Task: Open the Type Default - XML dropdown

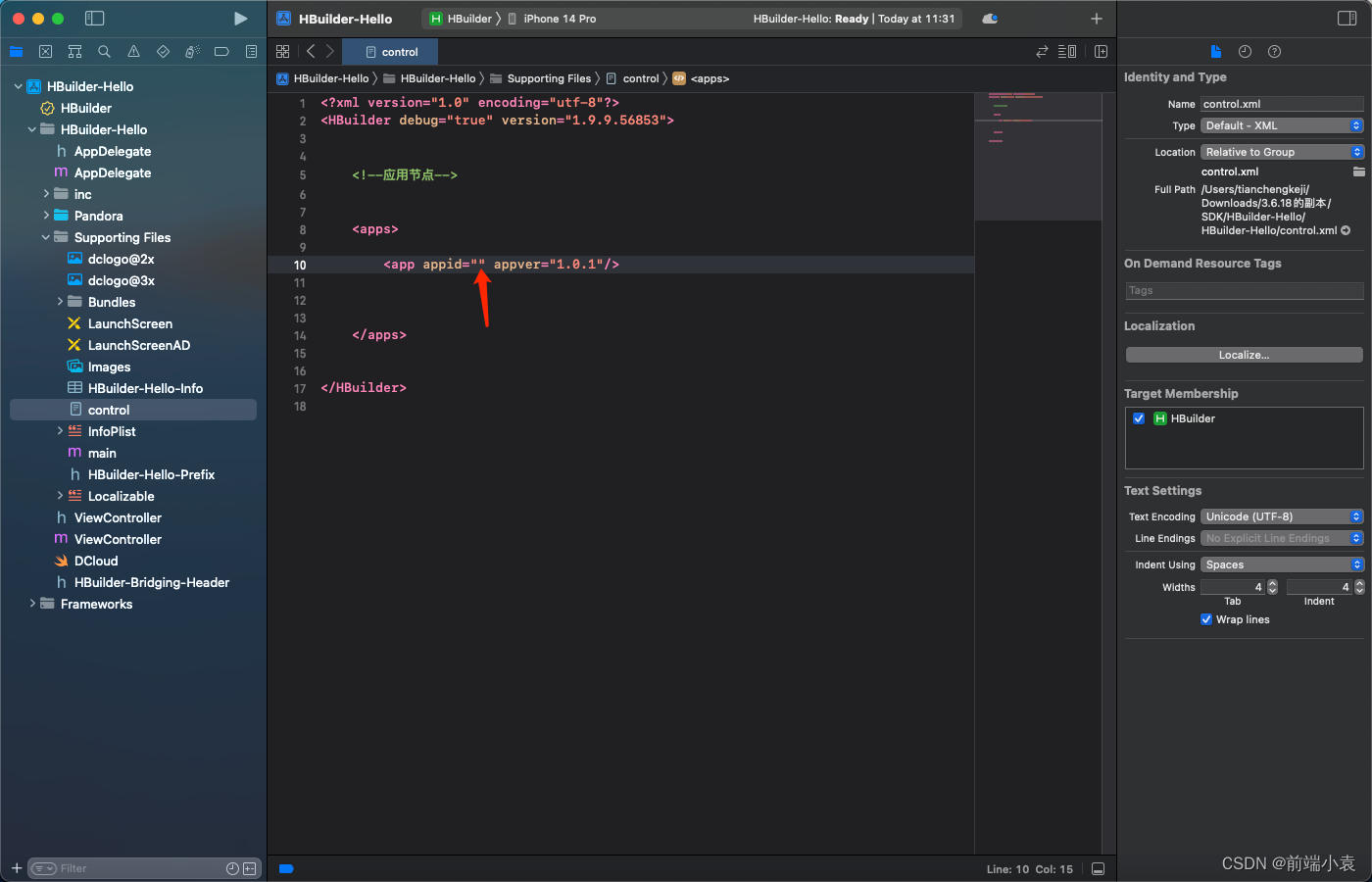Action: tap(1282, 125)
